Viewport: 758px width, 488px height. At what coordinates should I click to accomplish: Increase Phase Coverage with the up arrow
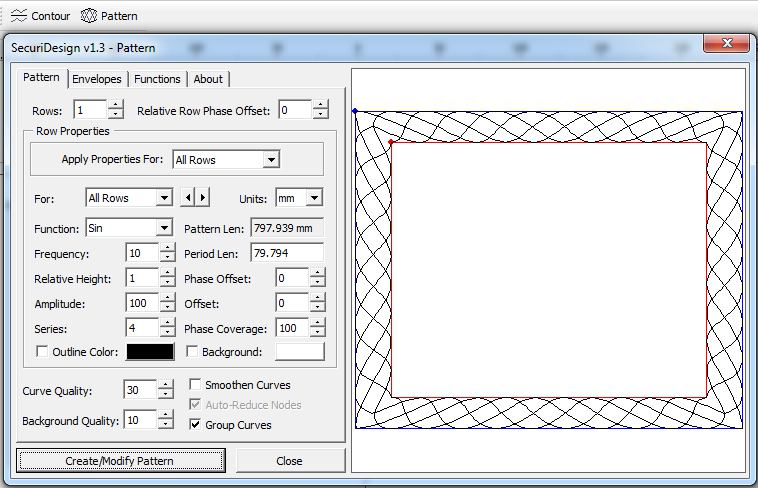pos(318,323)
